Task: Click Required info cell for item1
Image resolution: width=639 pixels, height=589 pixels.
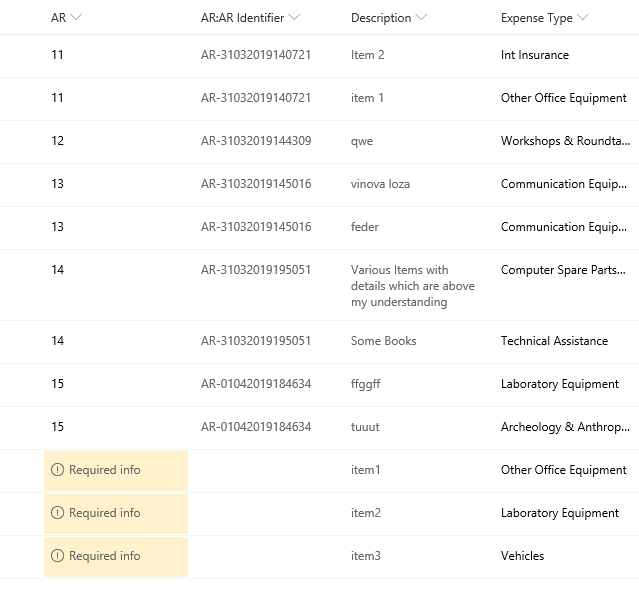Action: (115, 470)
